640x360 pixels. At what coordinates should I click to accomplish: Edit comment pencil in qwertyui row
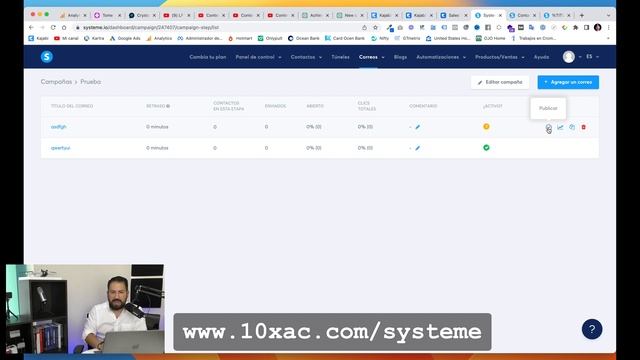[x=418, y=148]
